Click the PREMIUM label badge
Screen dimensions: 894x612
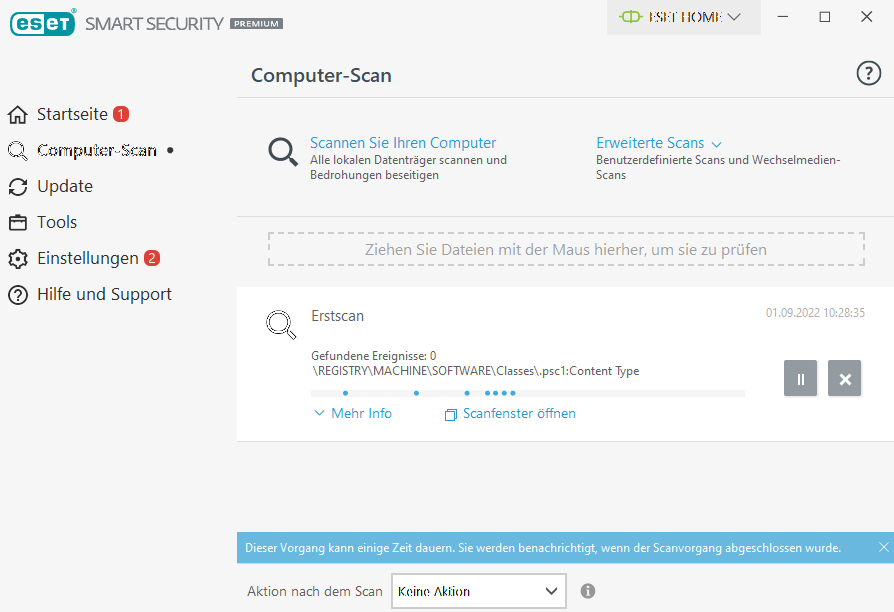[257, 24]
